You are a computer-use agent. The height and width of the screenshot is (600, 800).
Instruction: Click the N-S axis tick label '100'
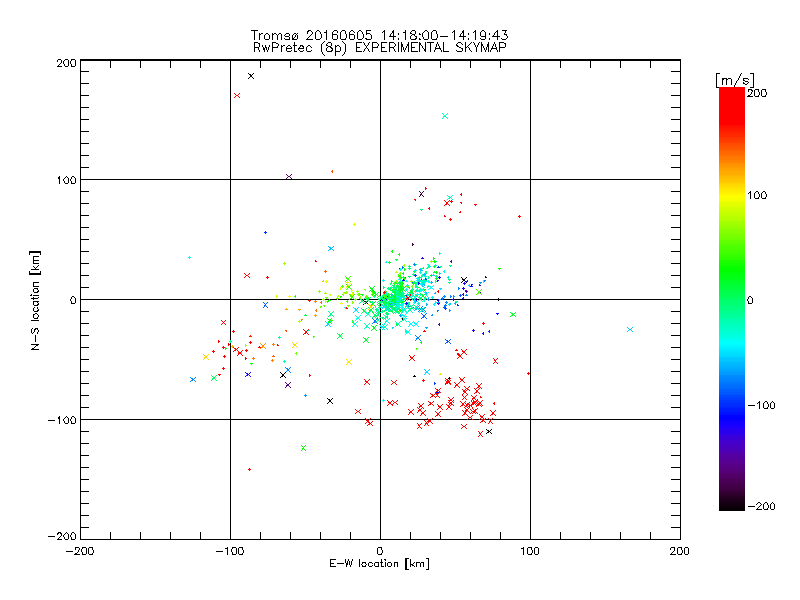pos(66,181)
